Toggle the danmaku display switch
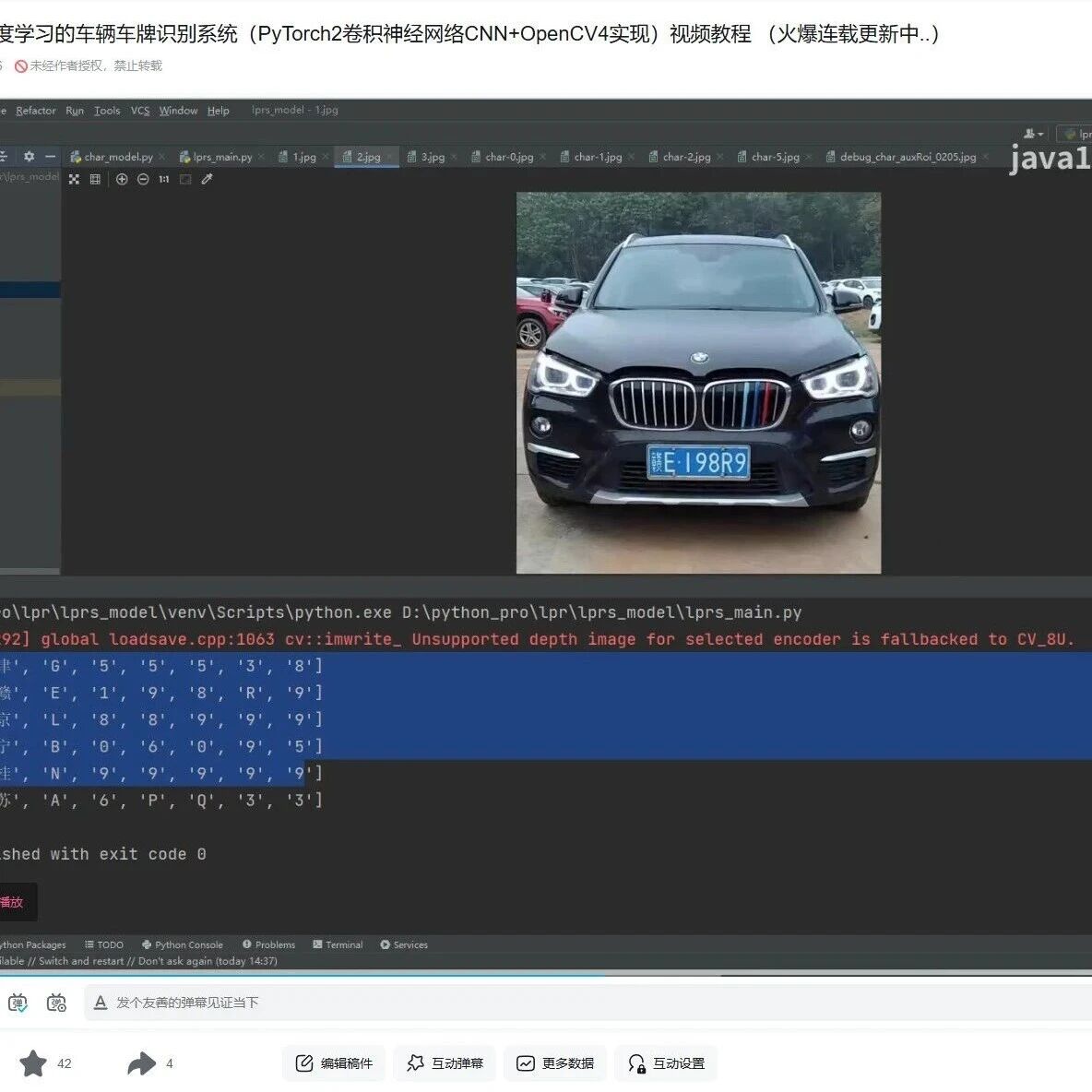 coord(18,1003)
